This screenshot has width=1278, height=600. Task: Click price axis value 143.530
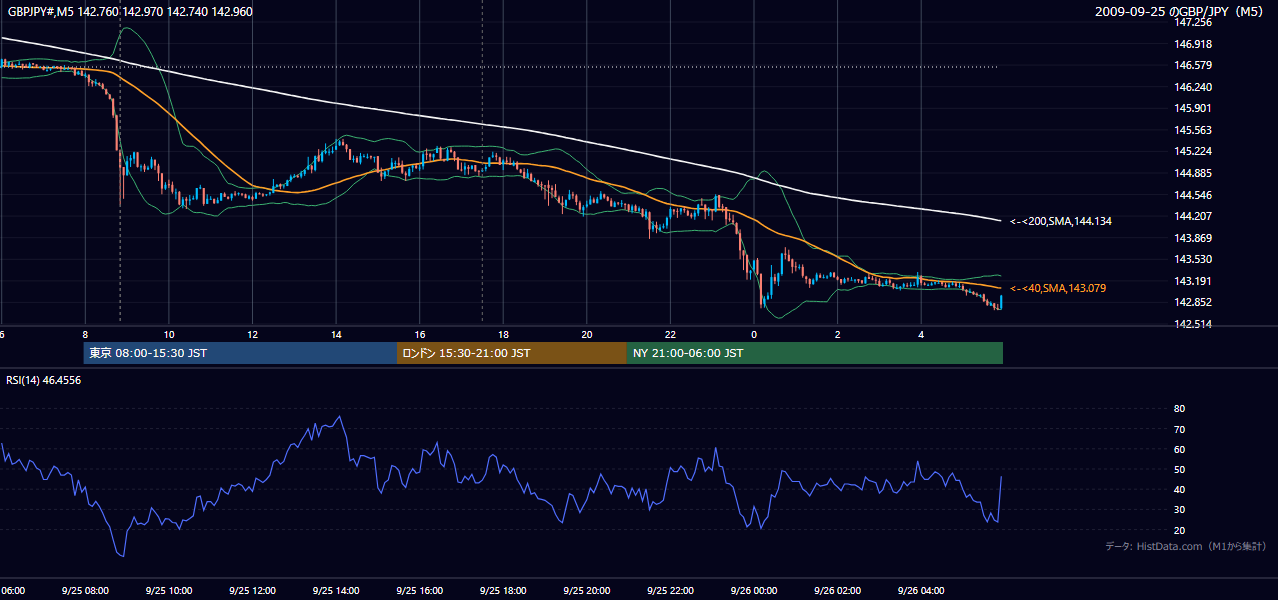pos(1195,259)
